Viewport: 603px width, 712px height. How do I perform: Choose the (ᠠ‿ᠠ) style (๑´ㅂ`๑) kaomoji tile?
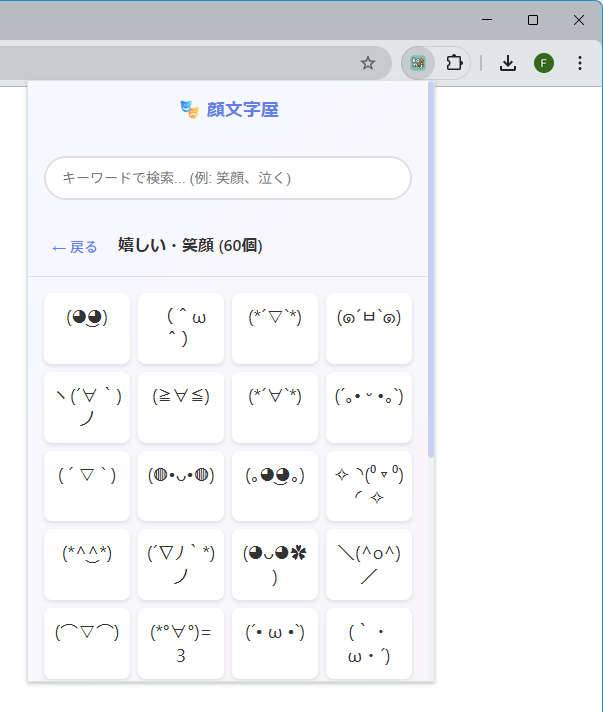[369, 328]
